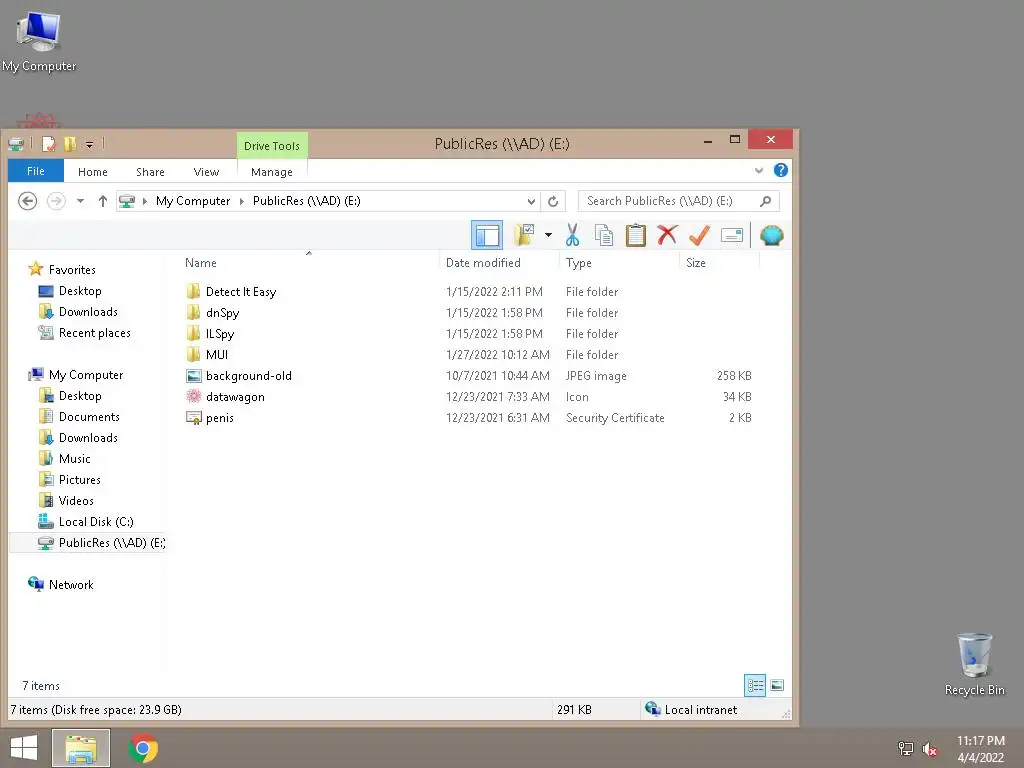
Task: Click the Up one level arrow
Action: point(103,201)
